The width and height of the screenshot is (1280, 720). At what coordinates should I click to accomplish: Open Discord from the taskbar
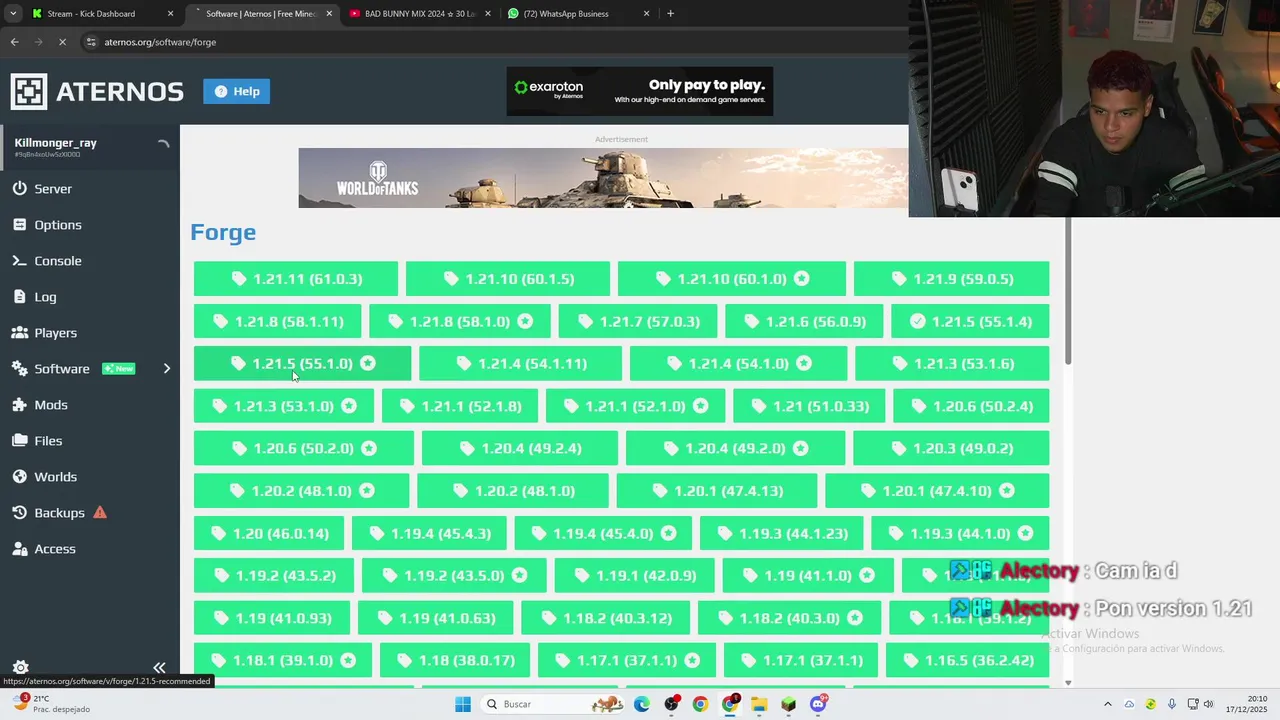[818, 704]
